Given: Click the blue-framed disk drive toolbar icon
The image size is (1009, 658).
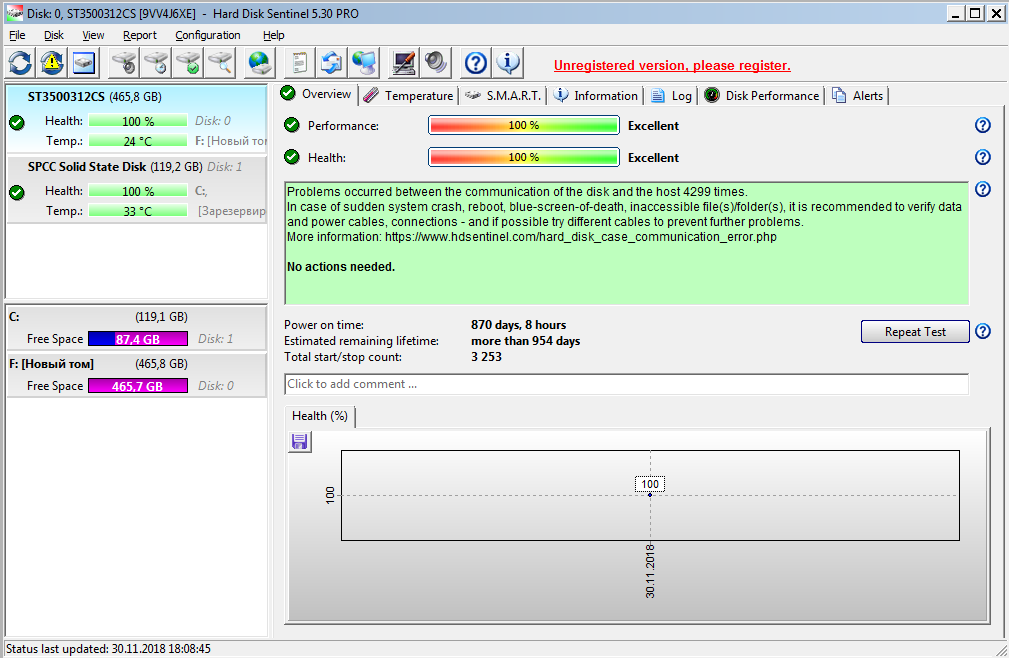Looking at the screenshot, I should (84, 63).
